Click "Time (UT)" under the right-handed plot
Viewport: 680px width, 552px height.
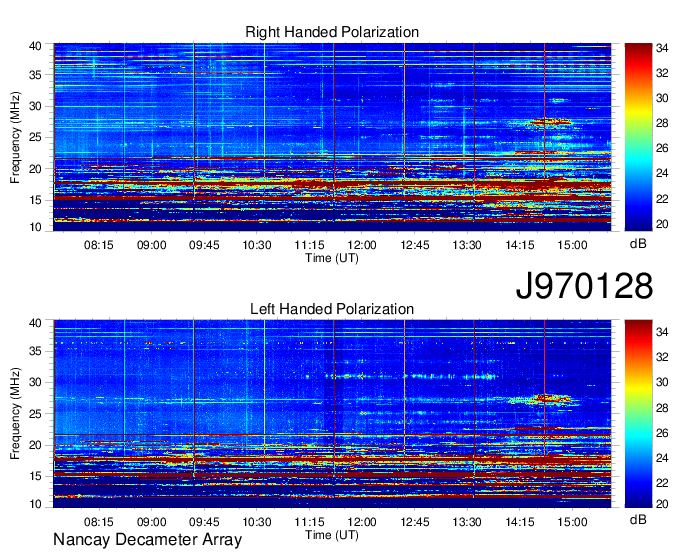click(x=332, y=258)
